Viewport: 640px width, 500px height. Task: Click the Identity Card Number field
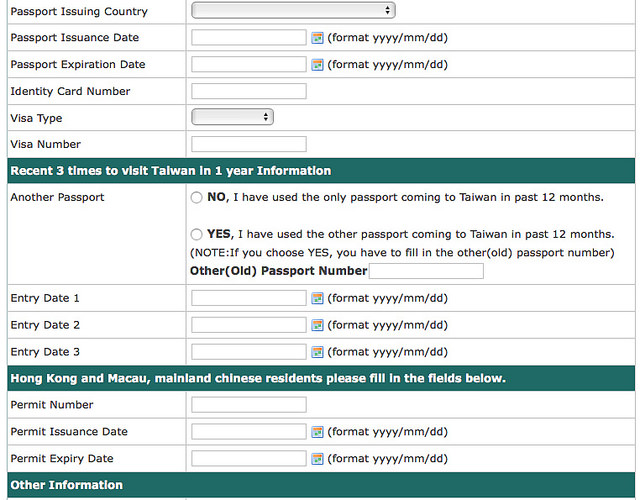point(249,91)
